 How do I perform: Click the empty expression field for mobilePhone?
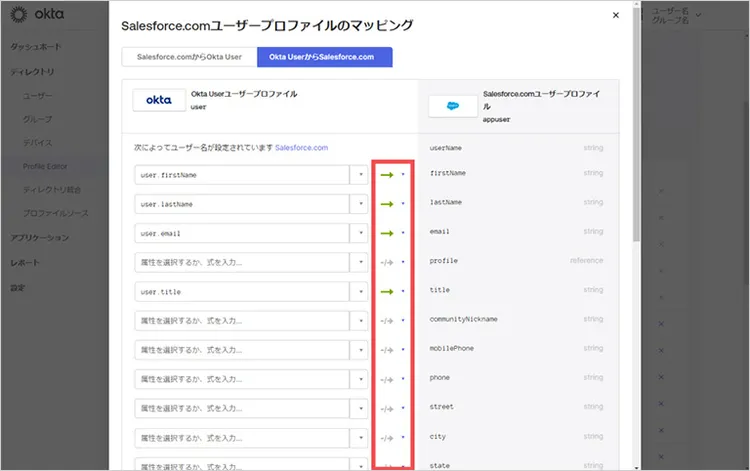pos(242,350)
